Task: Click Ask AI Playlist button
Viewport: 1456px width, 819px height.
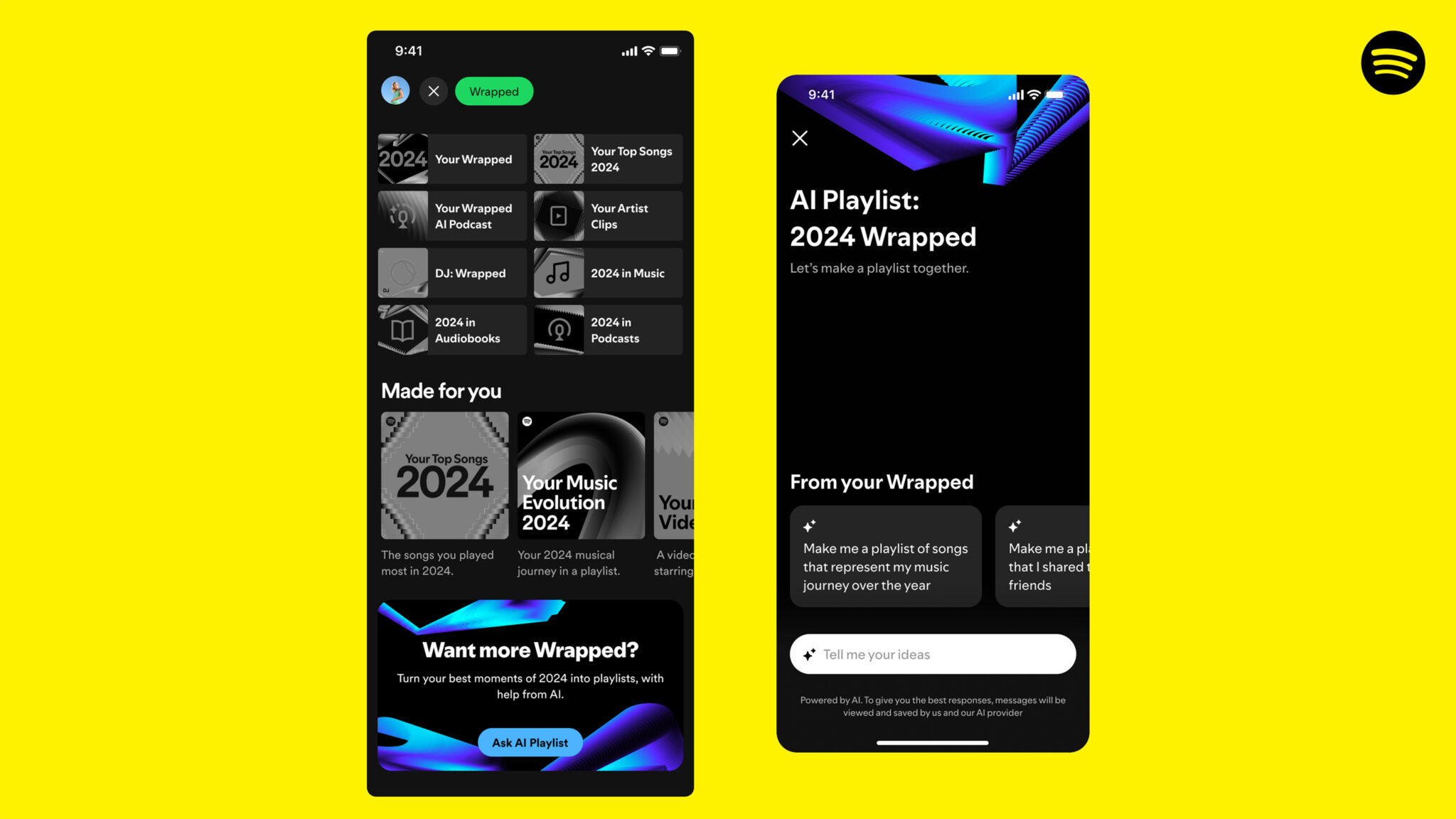Action: [529, 742]
